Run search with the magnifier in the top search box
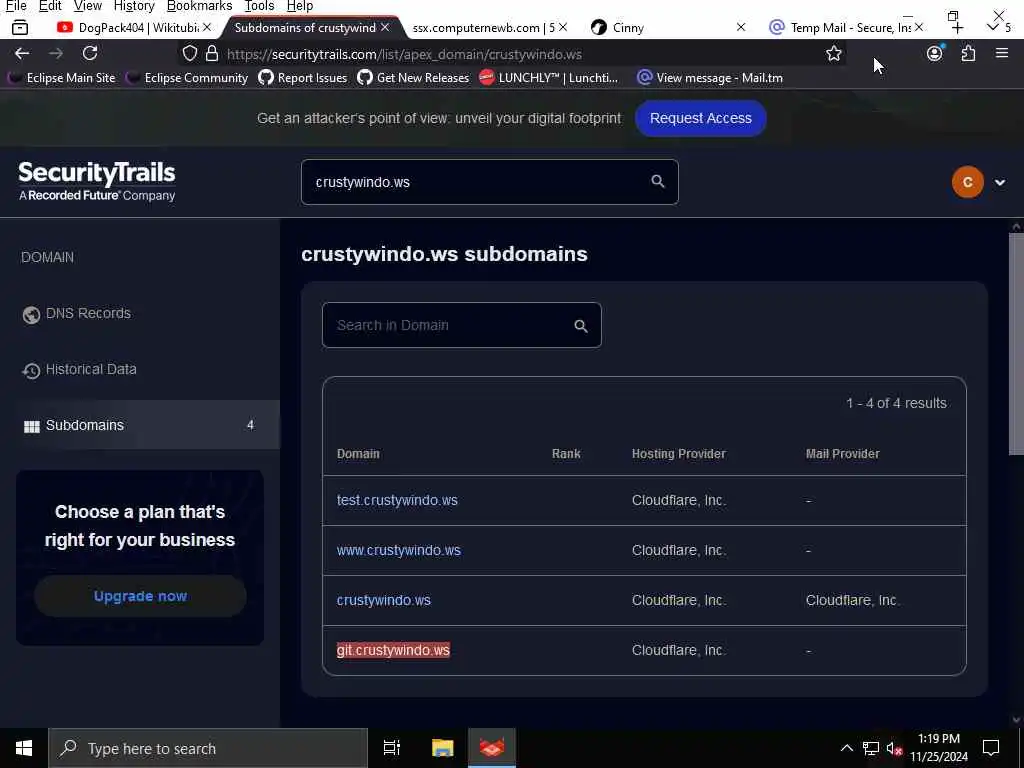 [658, 182]
